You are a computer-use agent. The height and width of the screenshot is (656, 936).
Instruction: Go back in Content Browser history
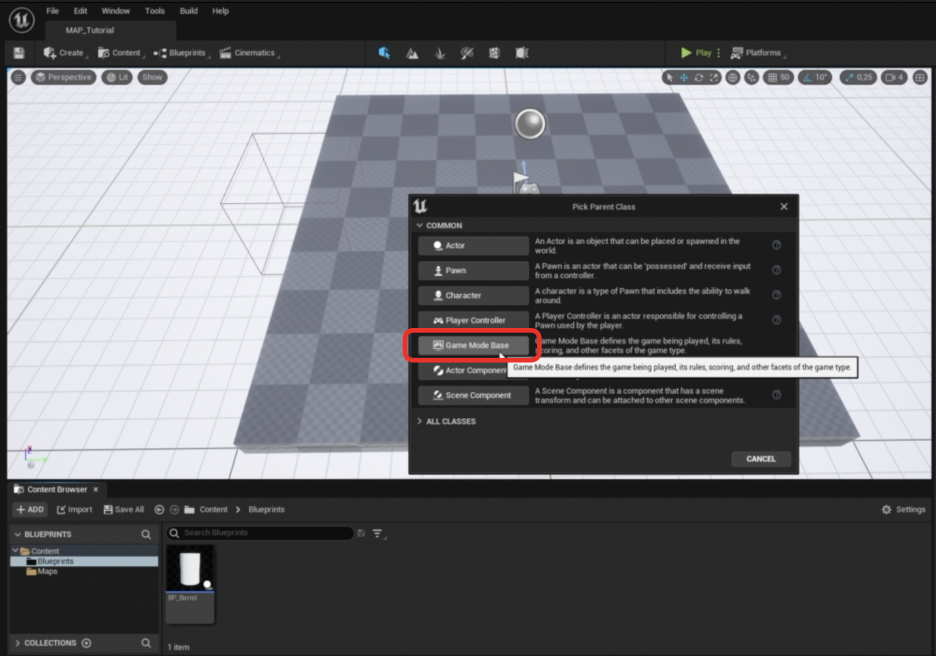point(159,510)
